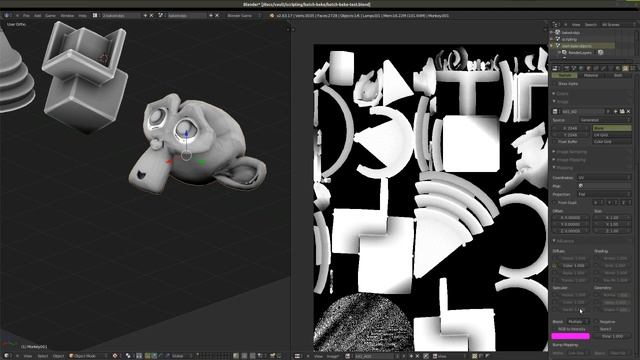Viewport: 640px width, 360px height.
Task: Click the magenta blend color swatch
Action: coord(571,336)
